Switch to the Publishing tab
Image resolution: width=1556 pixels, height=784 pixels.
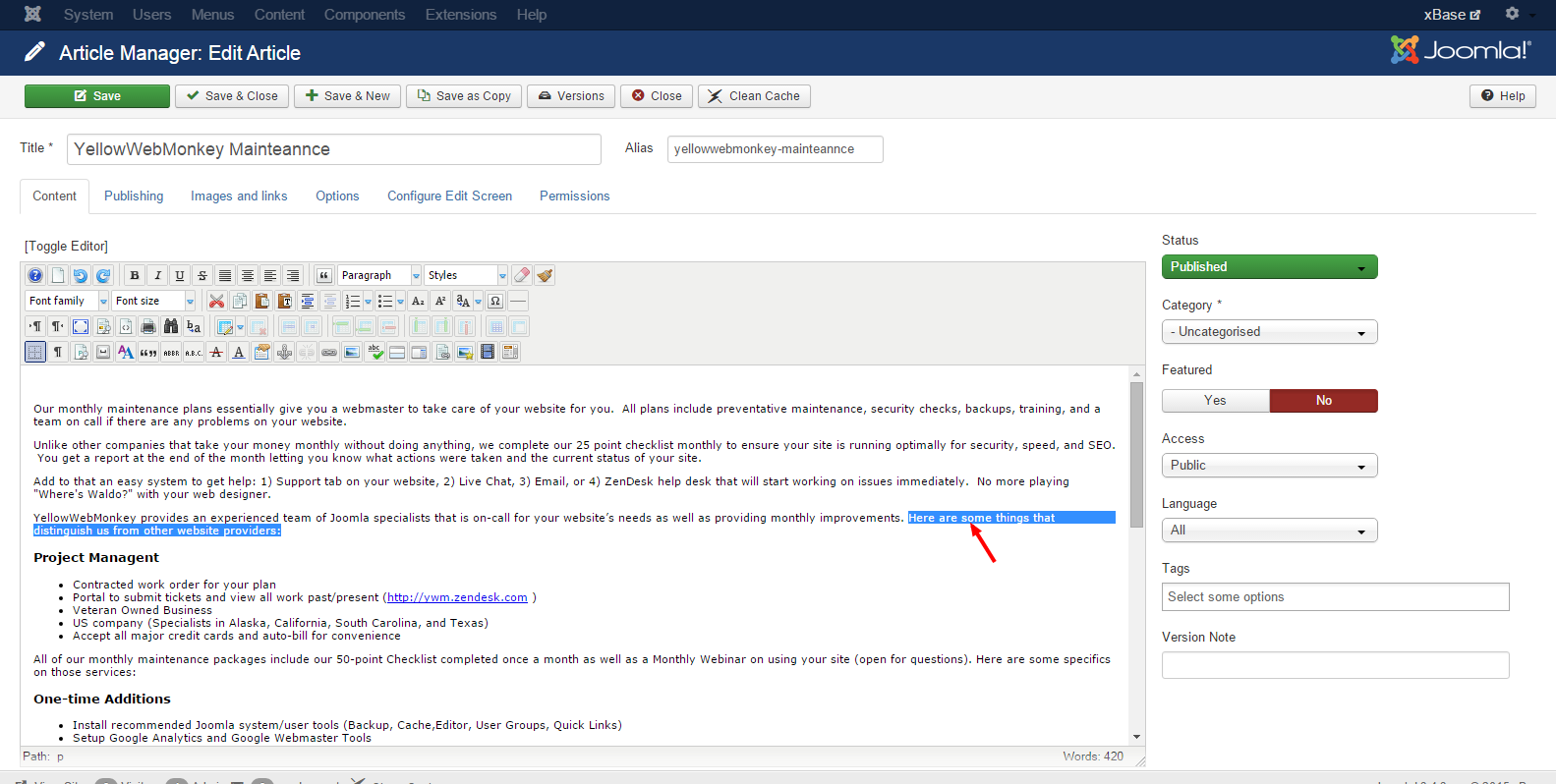click(x=134, y=196)
